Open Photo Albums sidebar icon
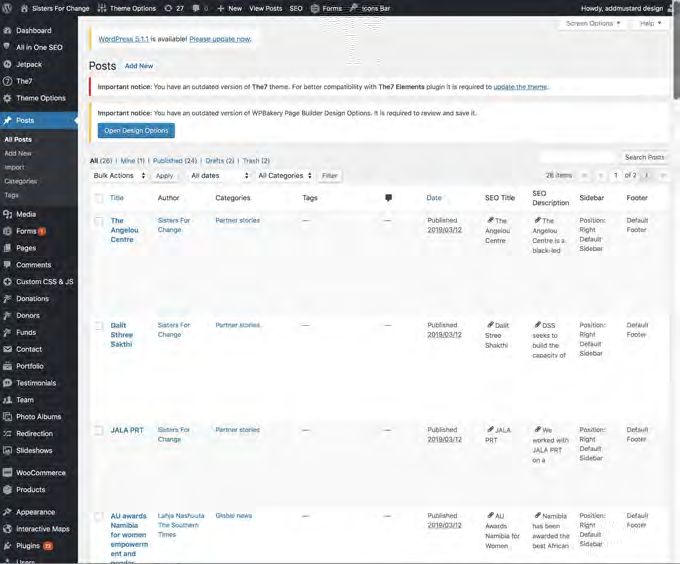This screenshot has height=564, width=680. point(7,417)
